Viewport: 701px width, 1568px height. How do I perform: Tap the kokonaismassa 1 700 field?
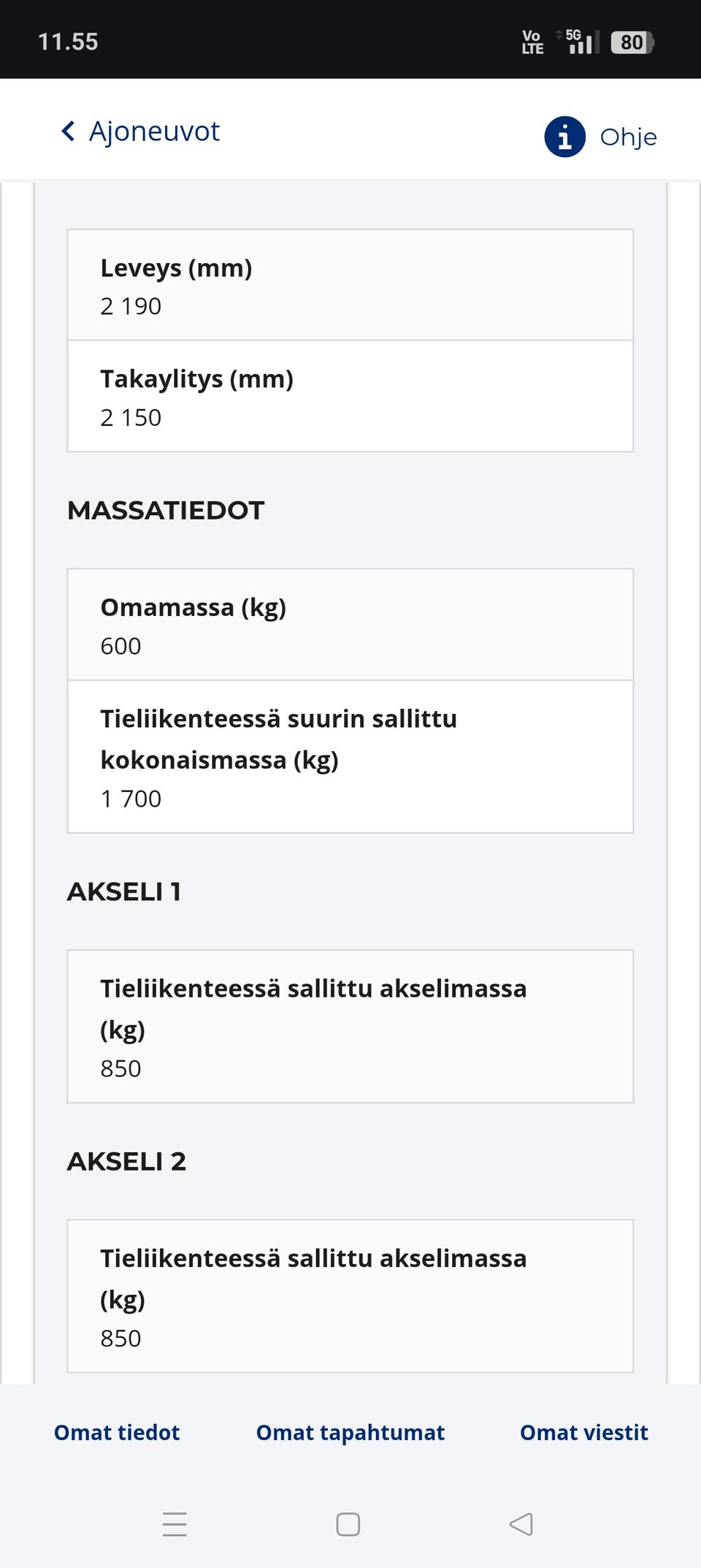pos(350,756)
